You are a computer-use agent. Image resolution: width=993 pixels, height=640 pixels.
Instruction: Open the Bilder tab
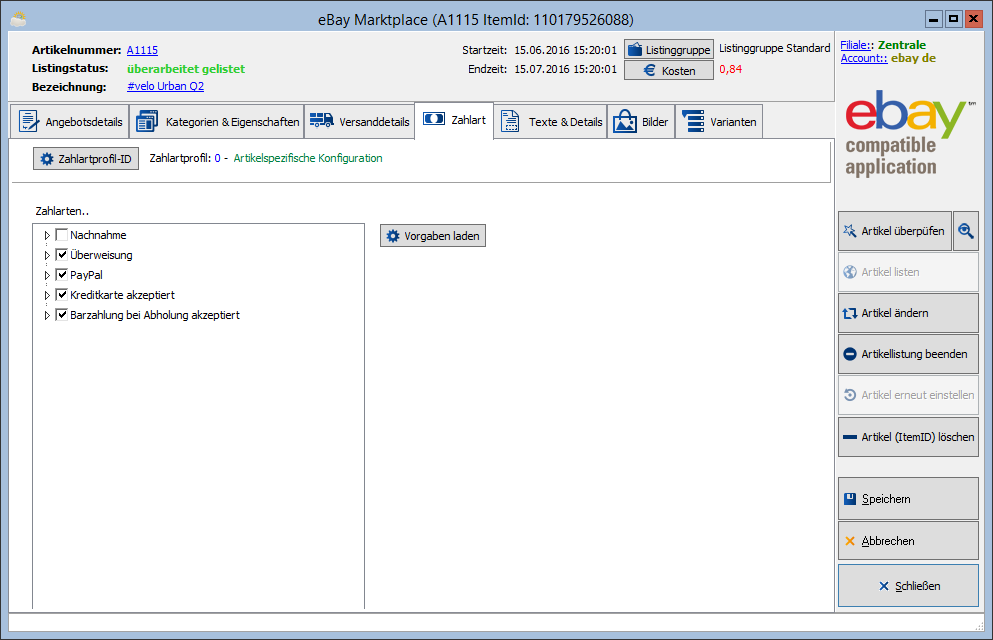point(641,122)
